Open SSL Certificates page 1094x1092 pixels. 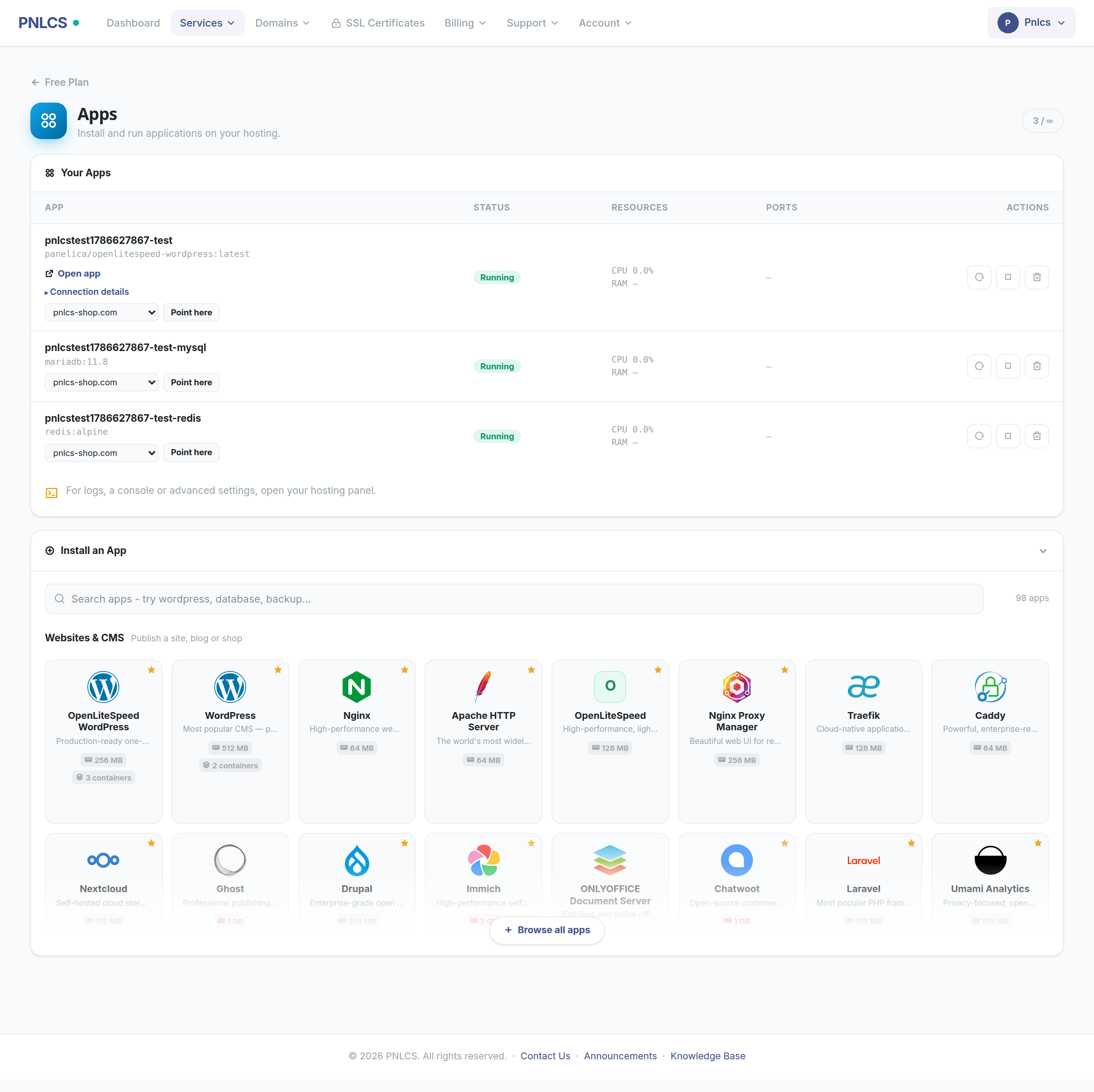(x=378, y=23)
